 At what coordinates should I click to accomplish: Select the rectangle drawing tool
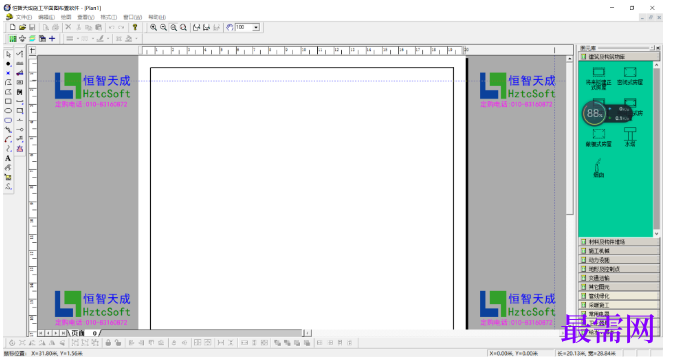click(8, 102)
